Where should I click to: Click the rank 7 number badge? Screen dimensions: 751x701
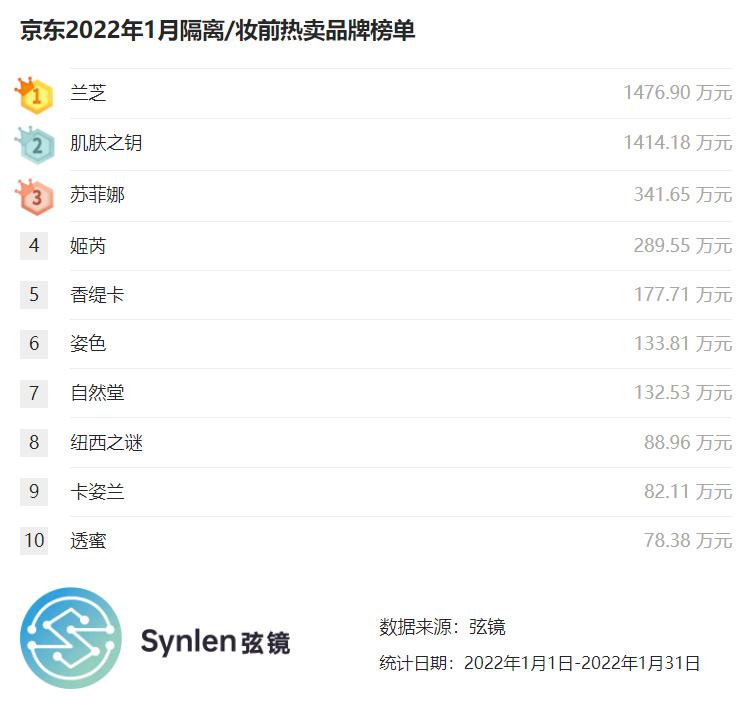(x=34, y=393)
